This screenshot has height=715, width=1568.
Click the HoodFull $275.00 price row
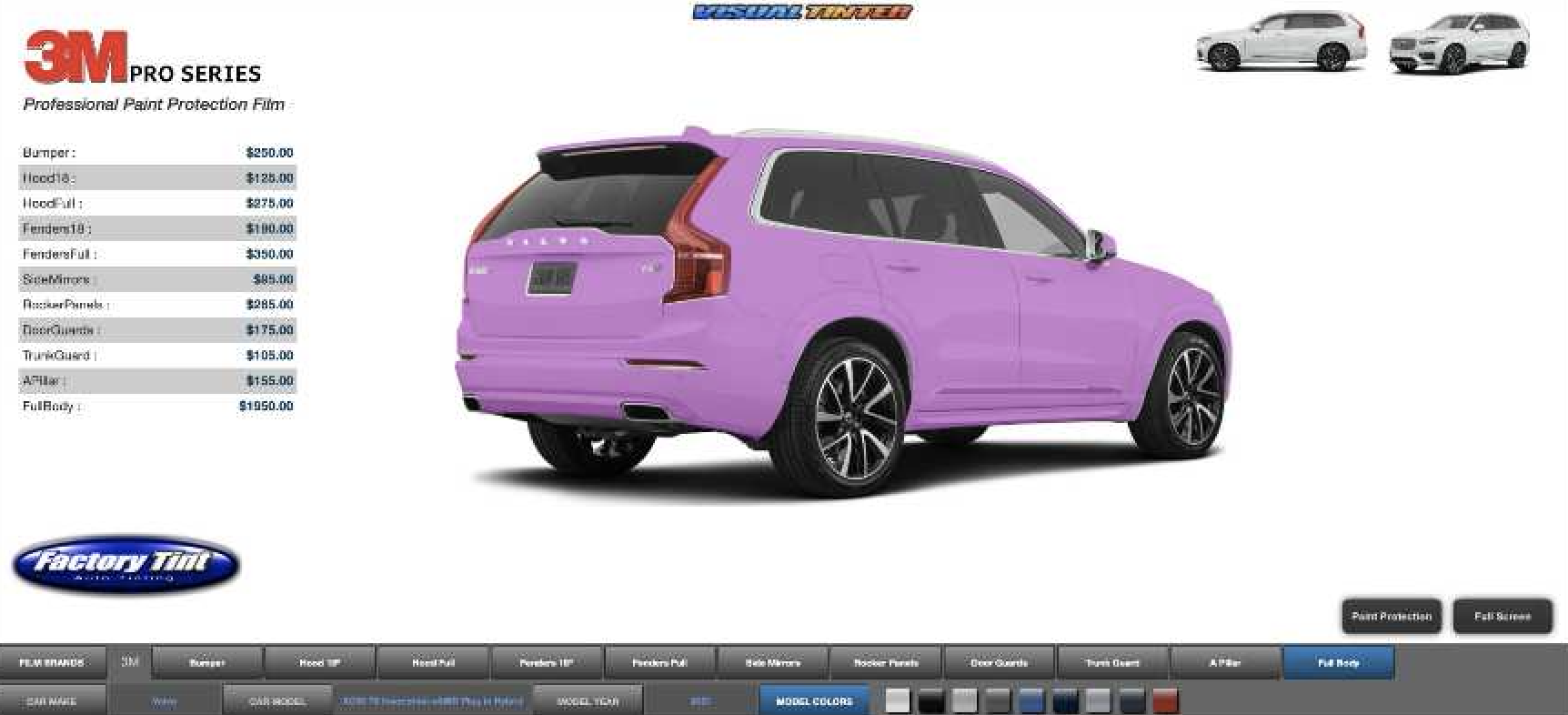click(x=158, y=204)
